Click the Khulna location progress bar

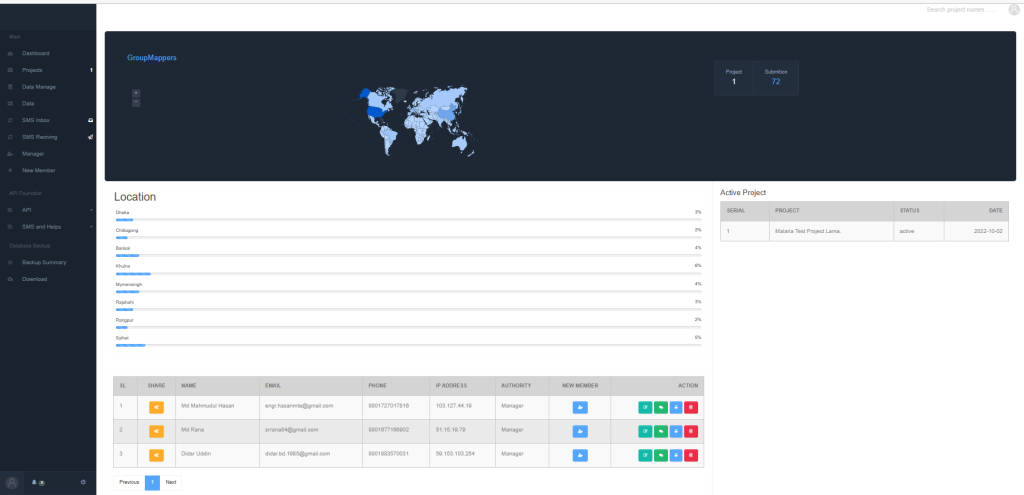click(408, 273)
